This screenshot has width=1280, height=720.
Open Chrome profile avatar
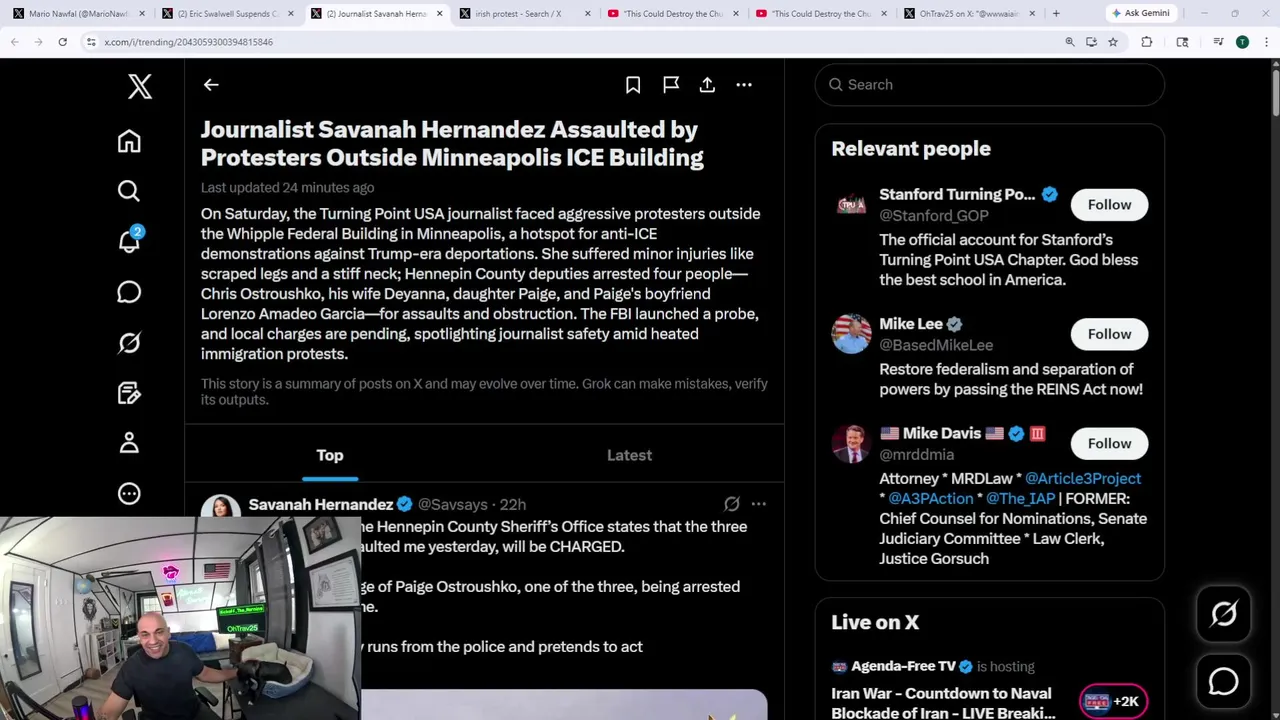tap(1242, 42)
